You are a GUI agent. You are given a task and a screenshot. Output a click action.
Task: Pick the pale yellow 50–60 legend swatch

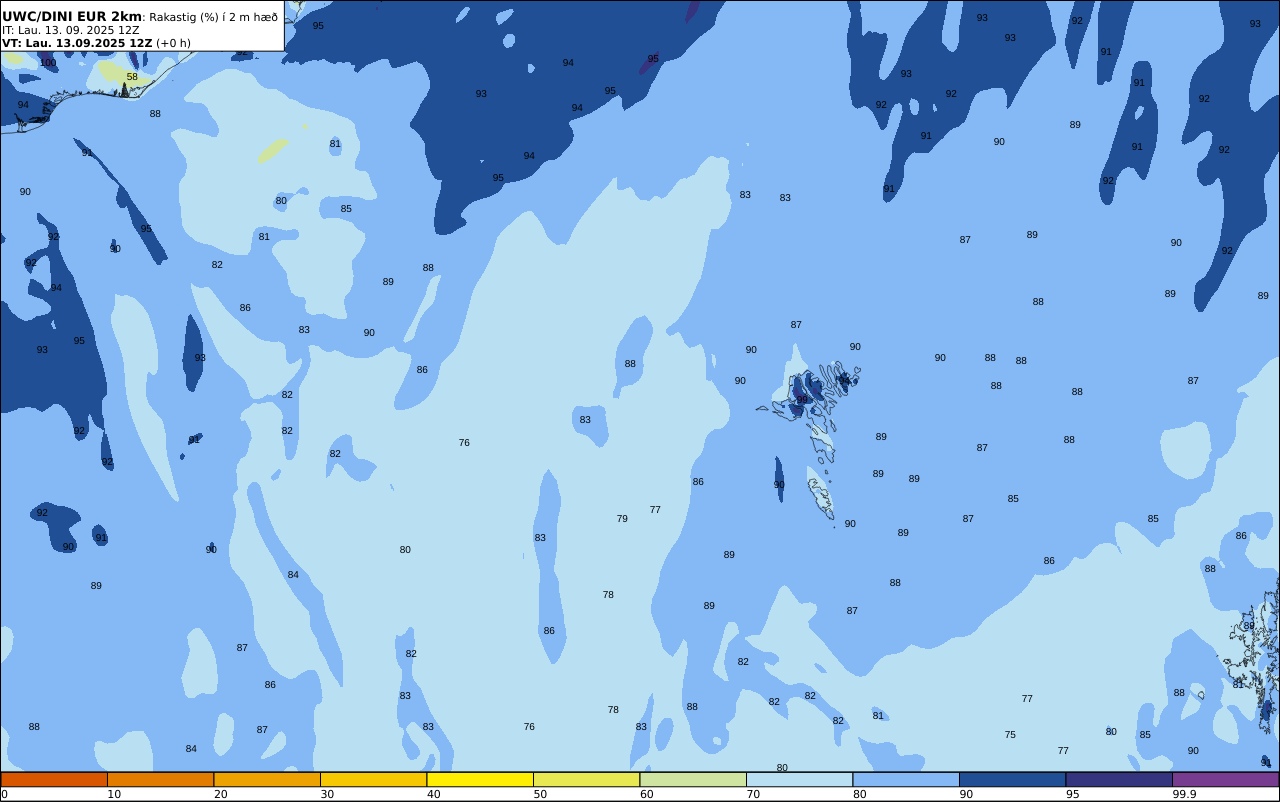[586, 779]
